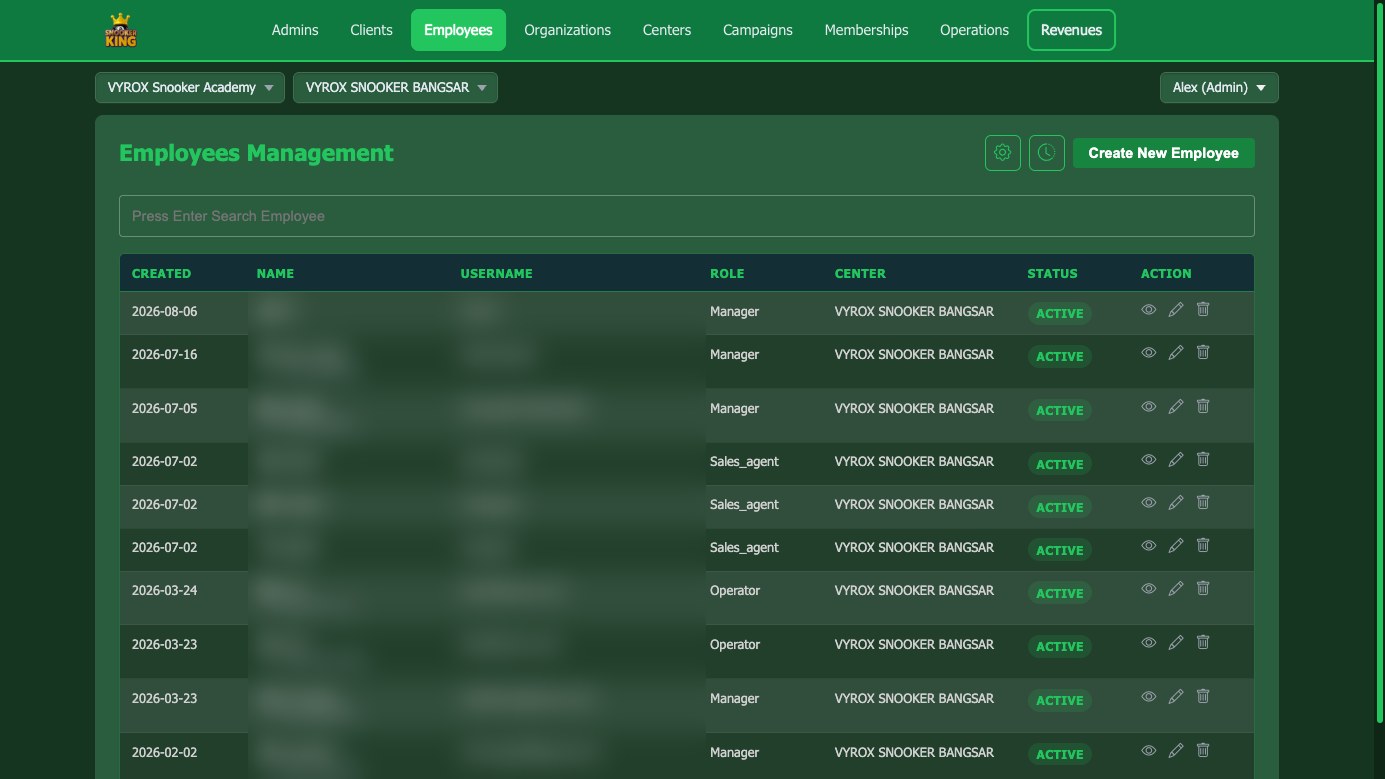
Task: Click ACTIVE badge in the 2026-02-02 row
Action: coord(1059,754)
